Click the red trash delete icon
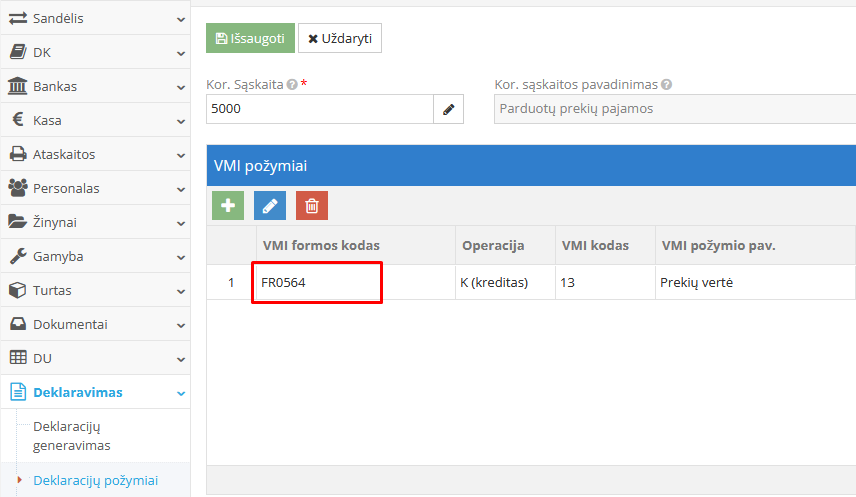This screenshot has height=497, width=856. (312, 205)
